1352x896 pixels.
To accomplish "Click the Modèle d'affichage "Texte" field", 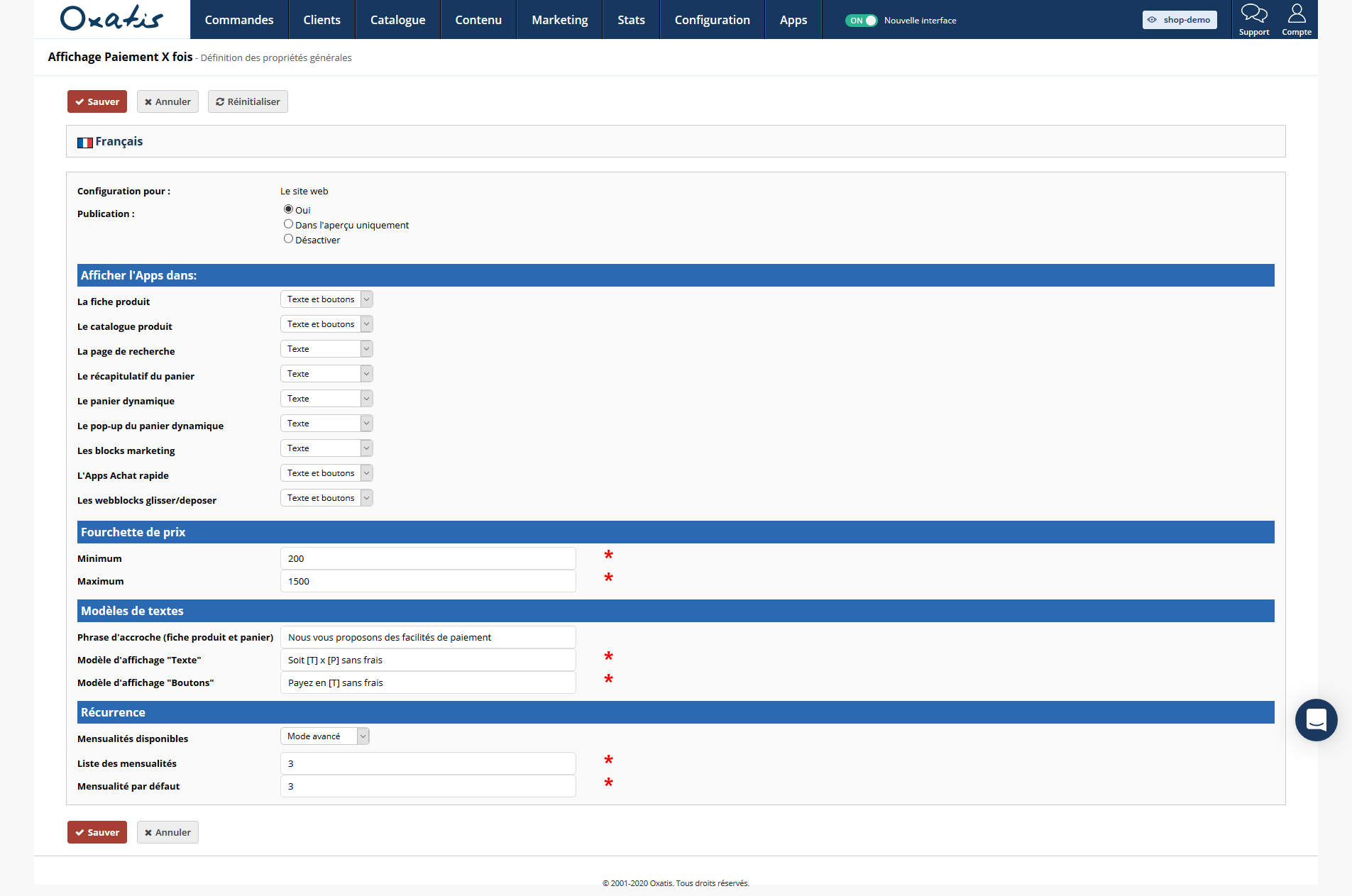I will tap(428, 660).
